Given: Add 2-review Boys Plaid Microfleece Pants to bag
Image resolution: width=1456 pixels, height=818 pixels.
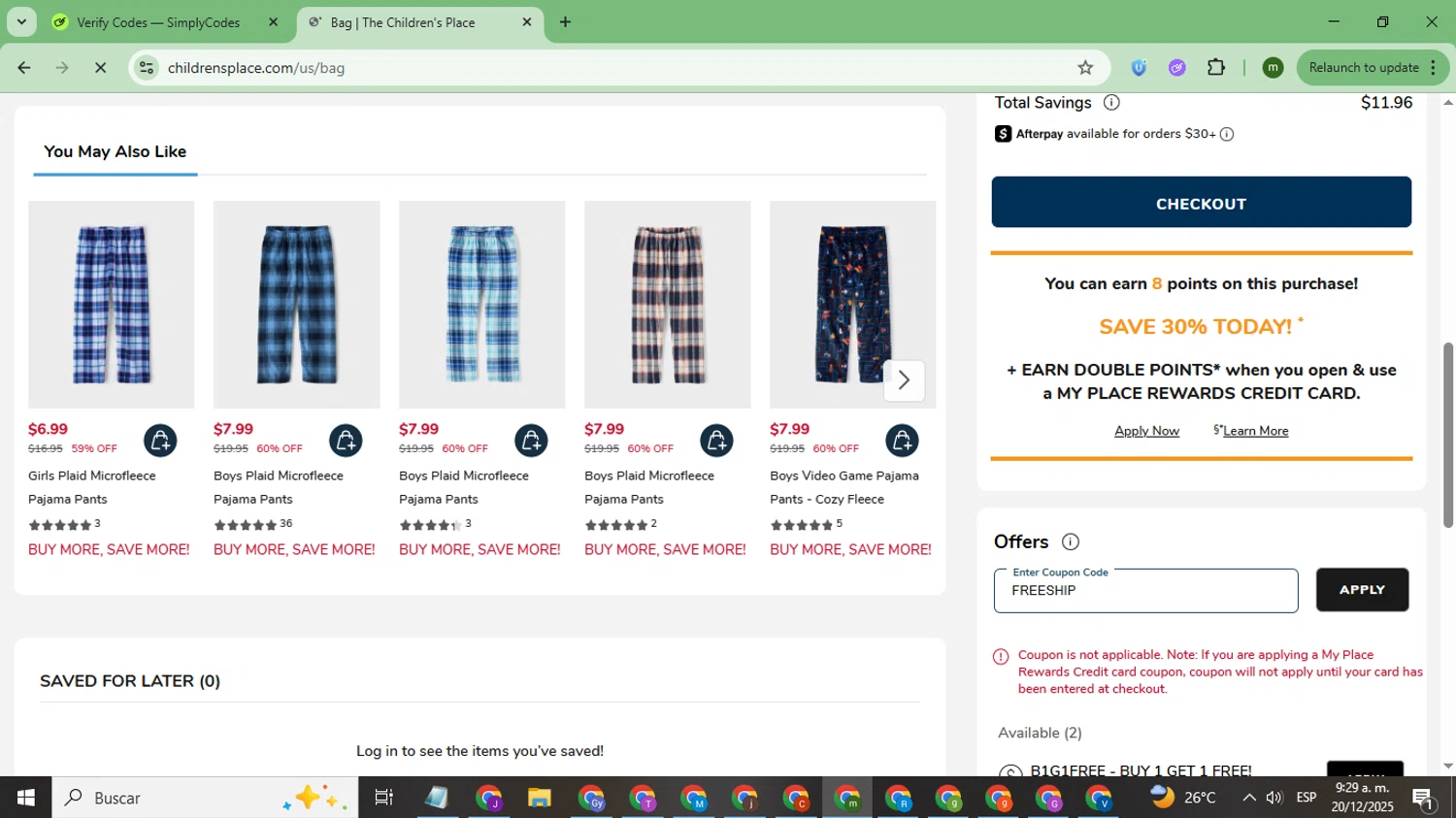Looking at the screenshot, I should tap(716, 441).
